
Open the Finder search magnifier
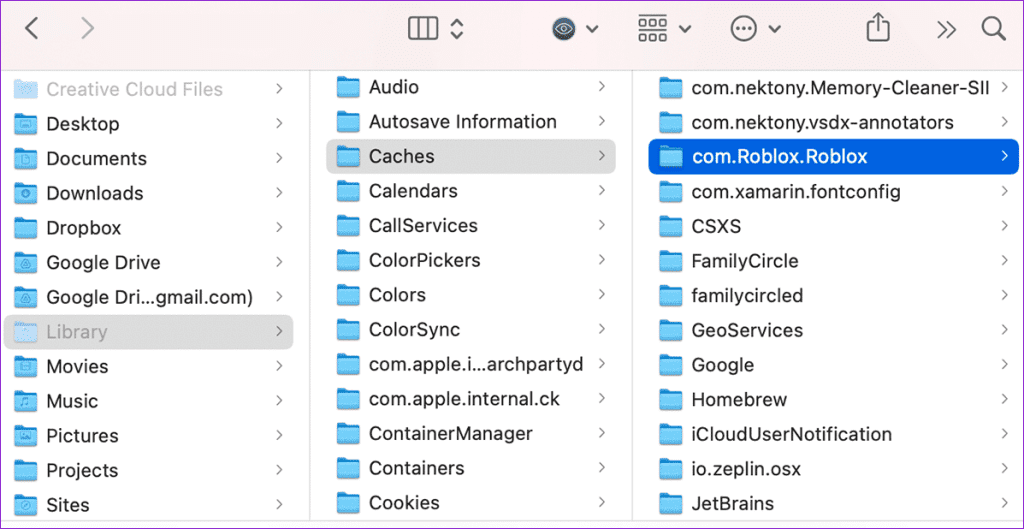(x=993, y=29)
